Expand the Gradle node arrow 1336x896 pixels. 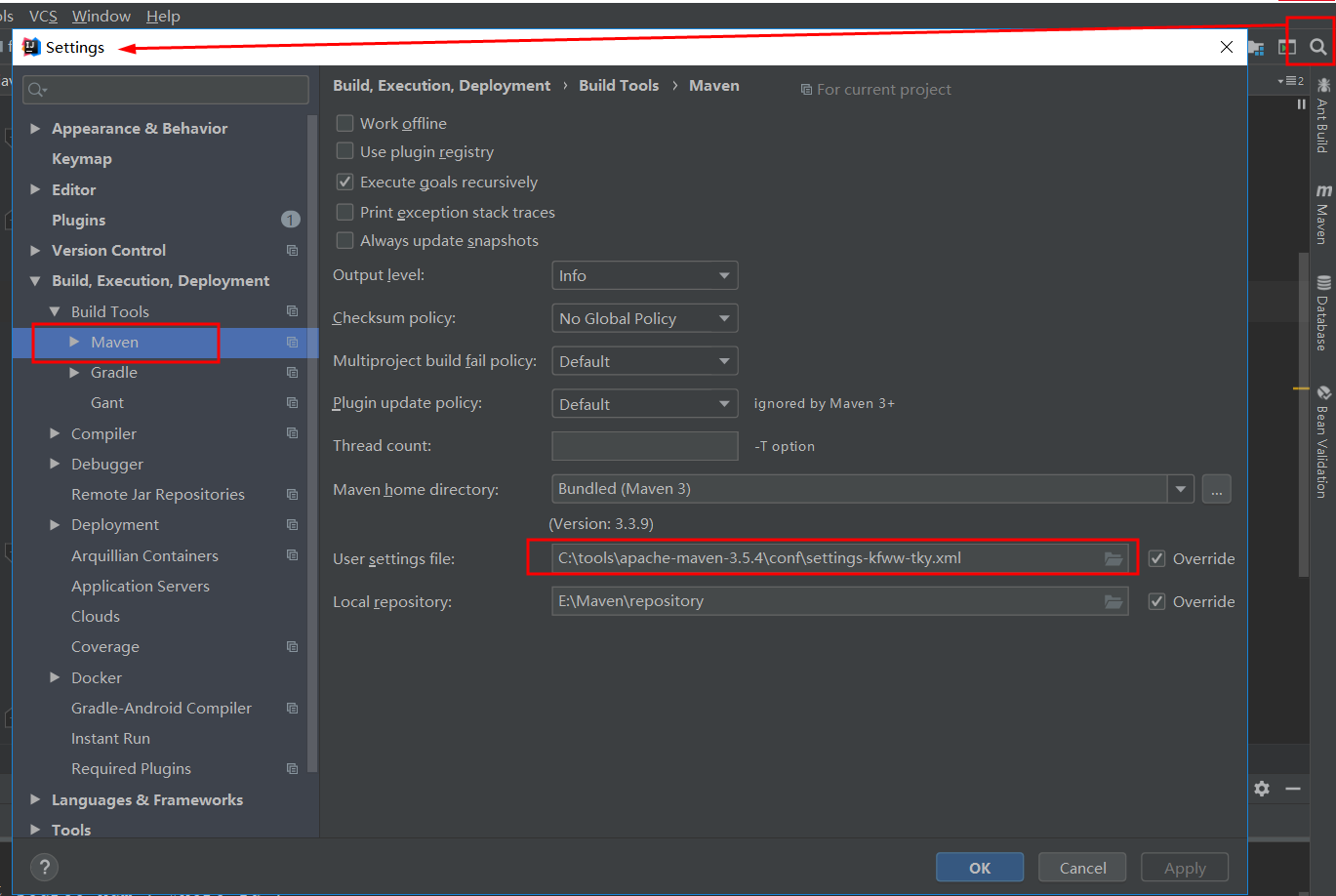[74, 372]
